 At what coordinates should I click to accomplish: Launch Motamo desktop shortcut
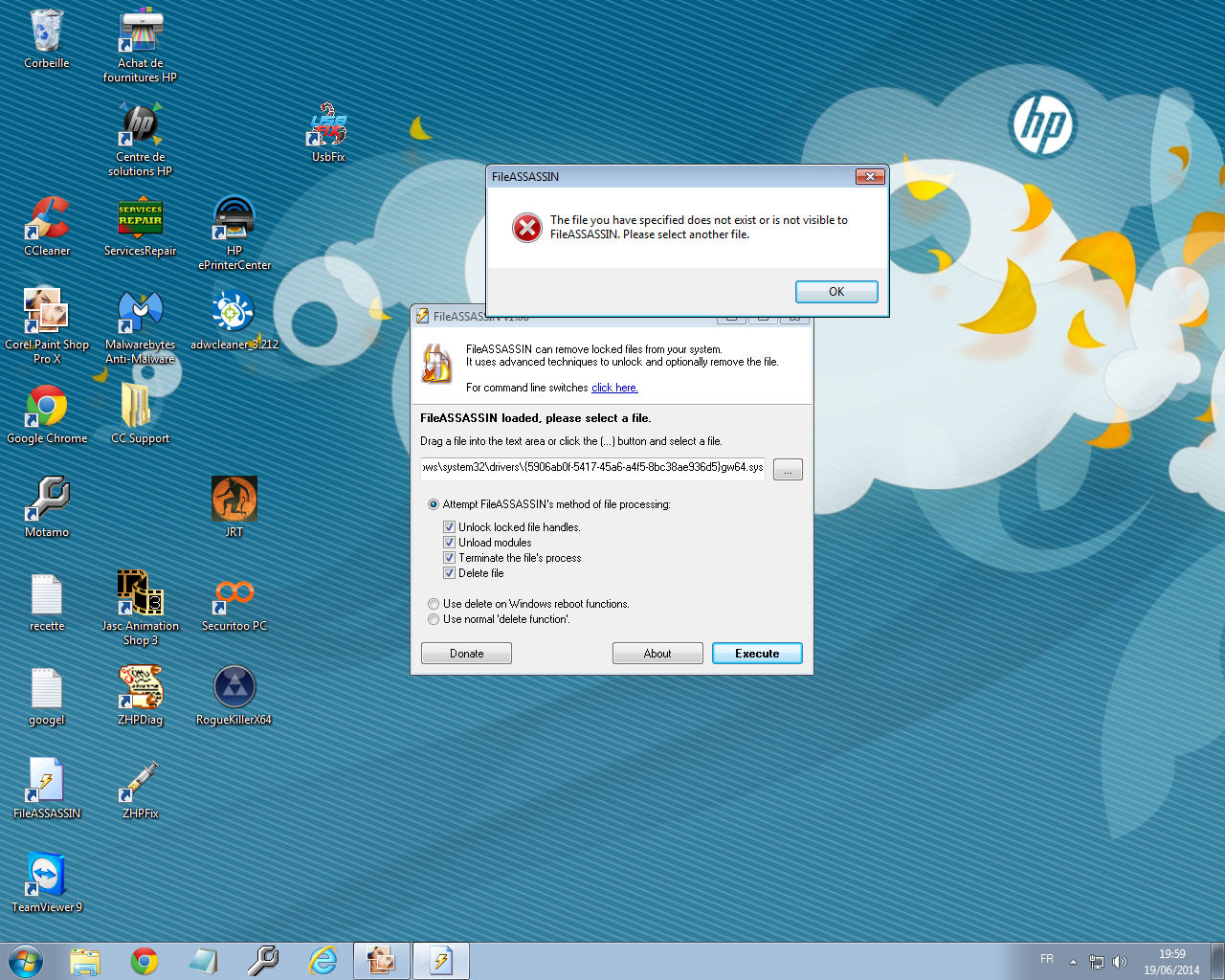coord(47,508)
